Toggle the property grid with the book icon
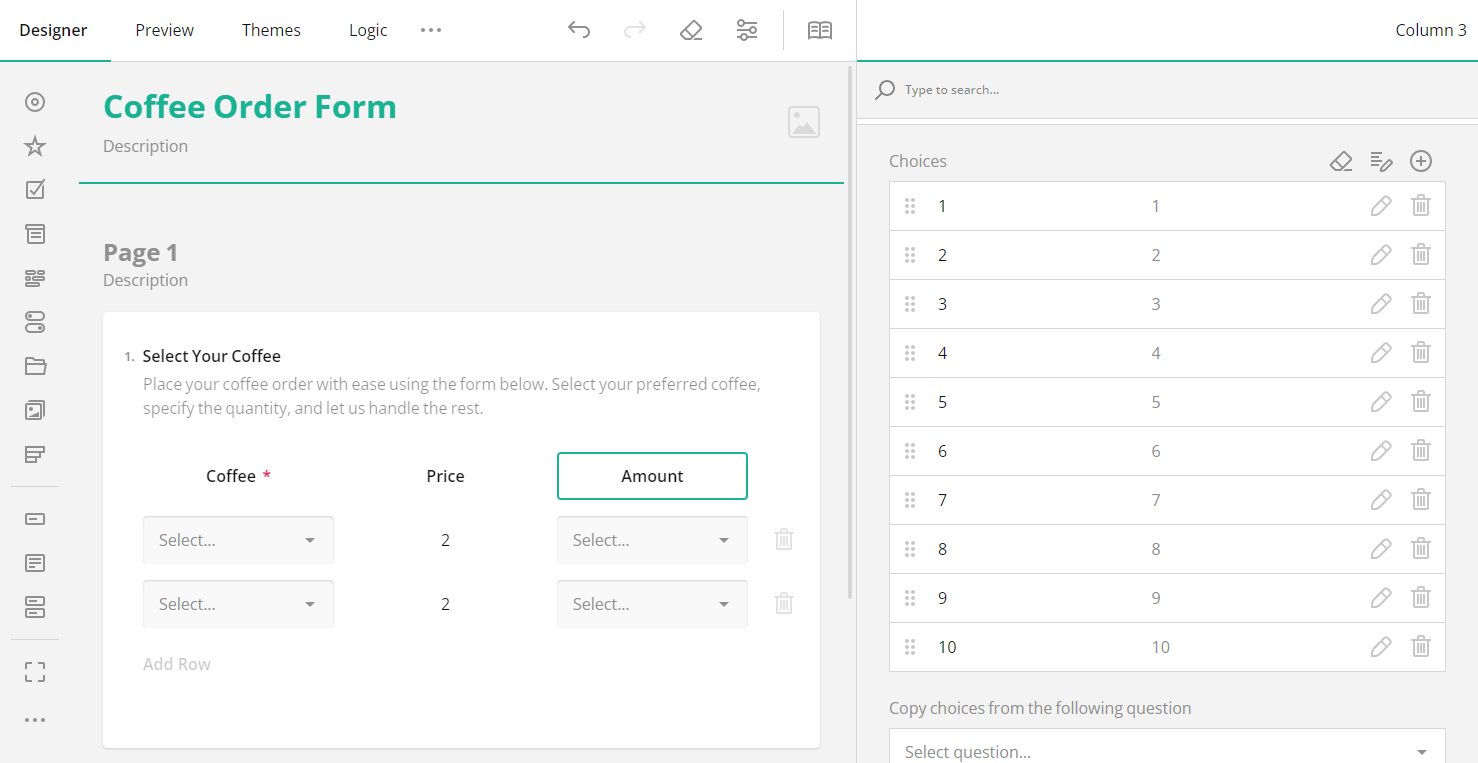This screenshot has width=1478, height=763. coord(819,30)
